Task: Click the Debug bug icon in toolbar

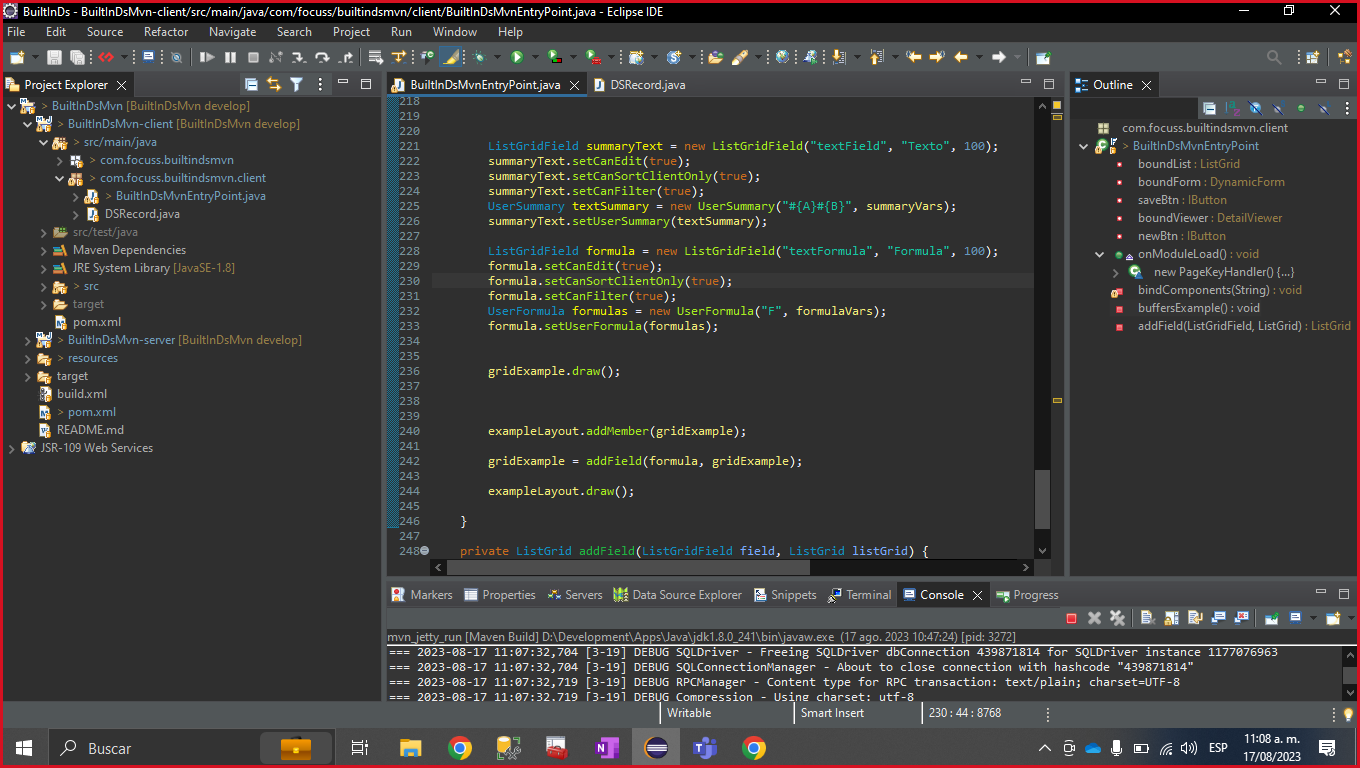Action: pyautogui.click(x=479, y=57)
